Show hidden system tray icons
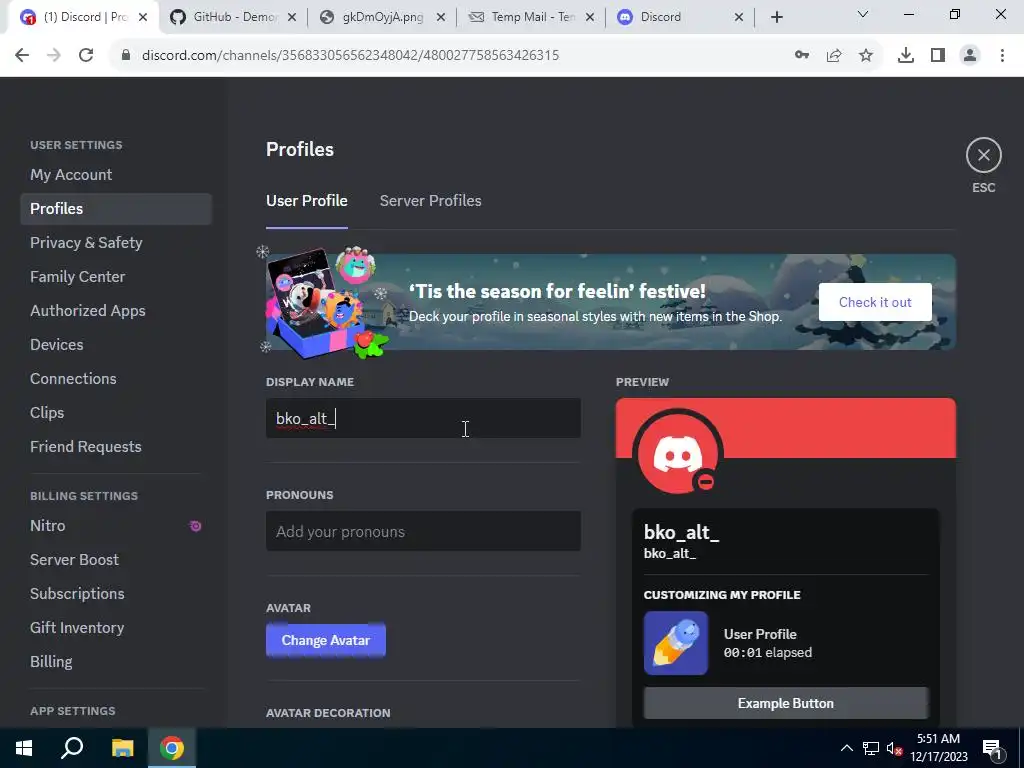 846,748
